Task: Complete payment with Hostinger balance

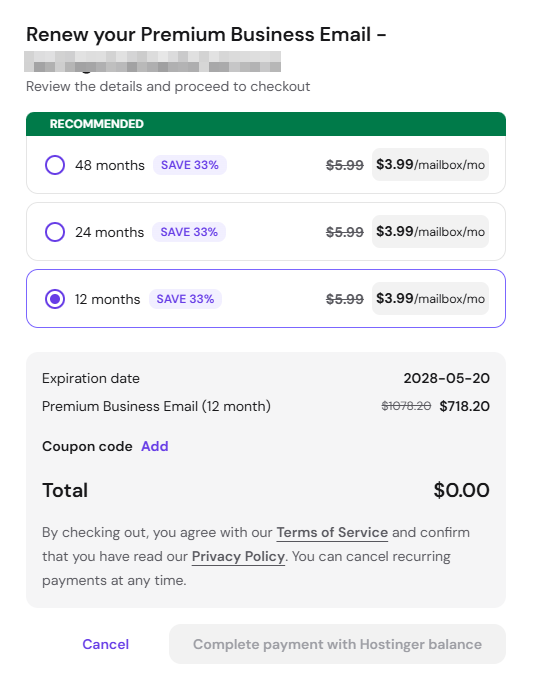Action: coord(337,644)
